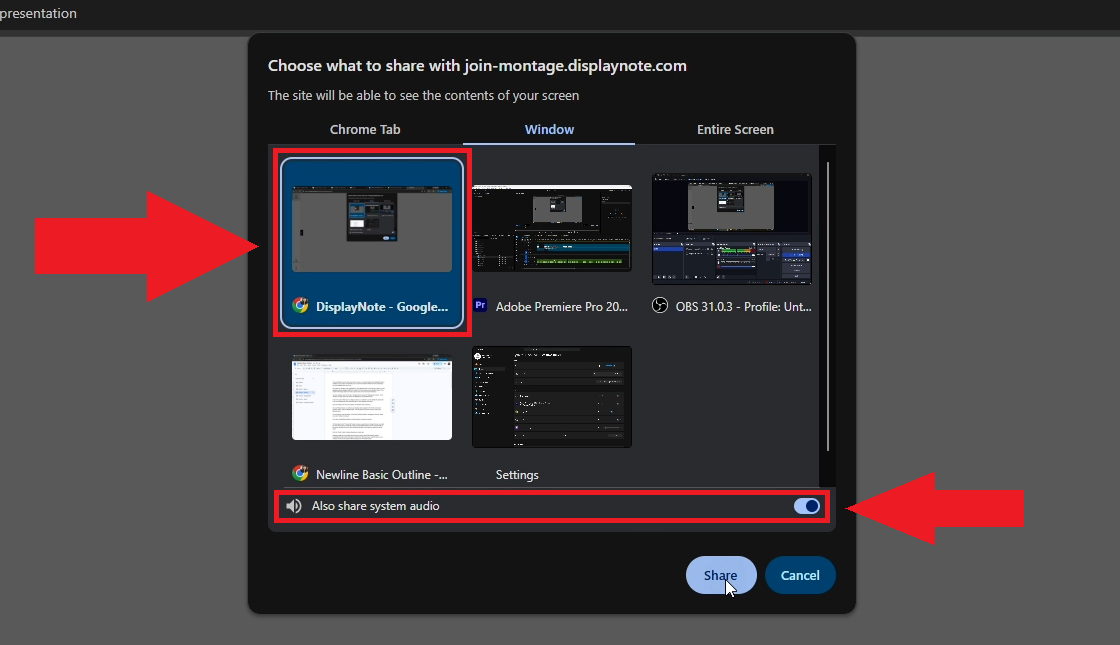Cancel the screen share dialog

[800, 575]
